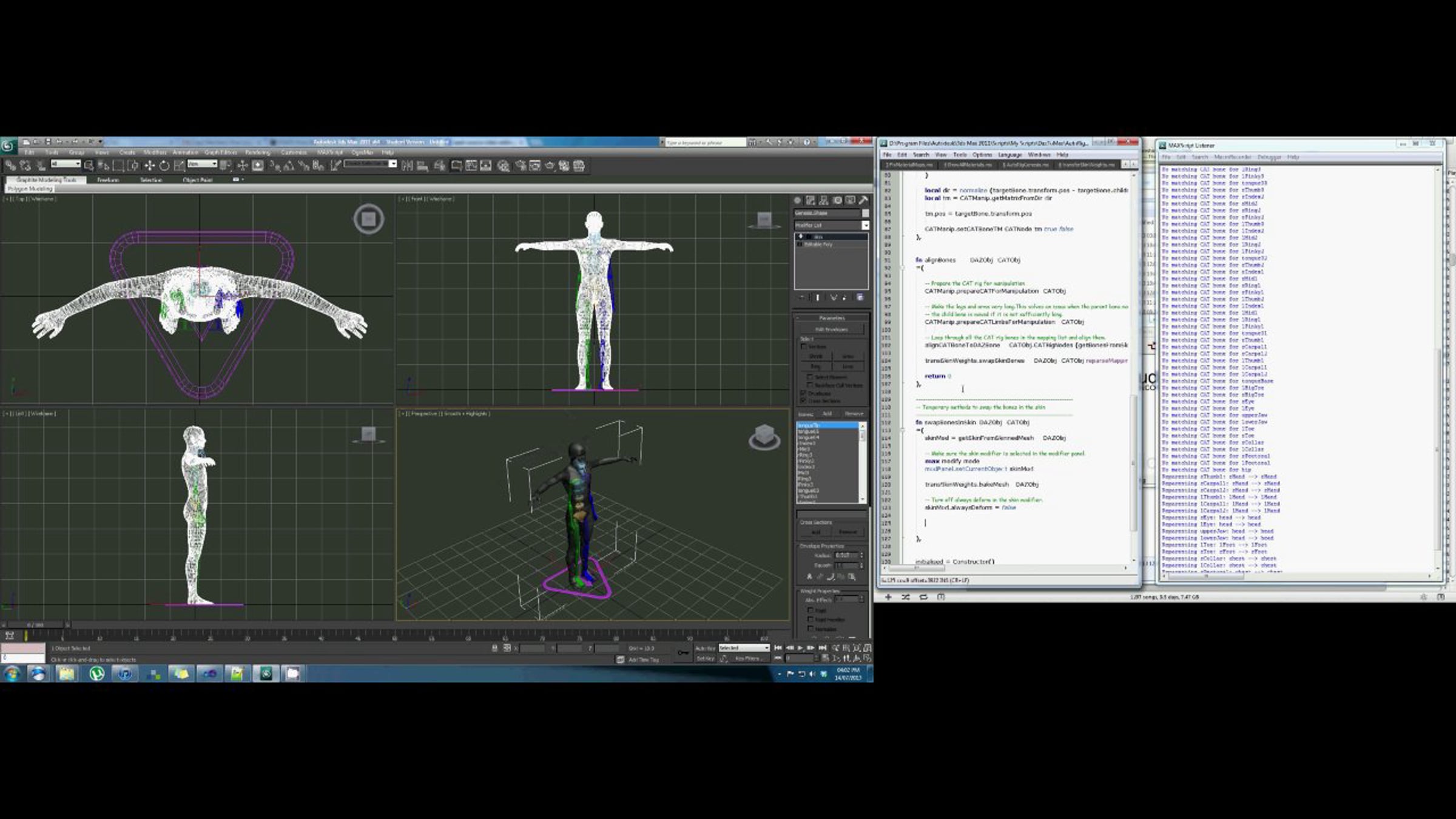Toggle the Envelopes checkbox
Viewport: 1456px width, 819px height.
803,393
